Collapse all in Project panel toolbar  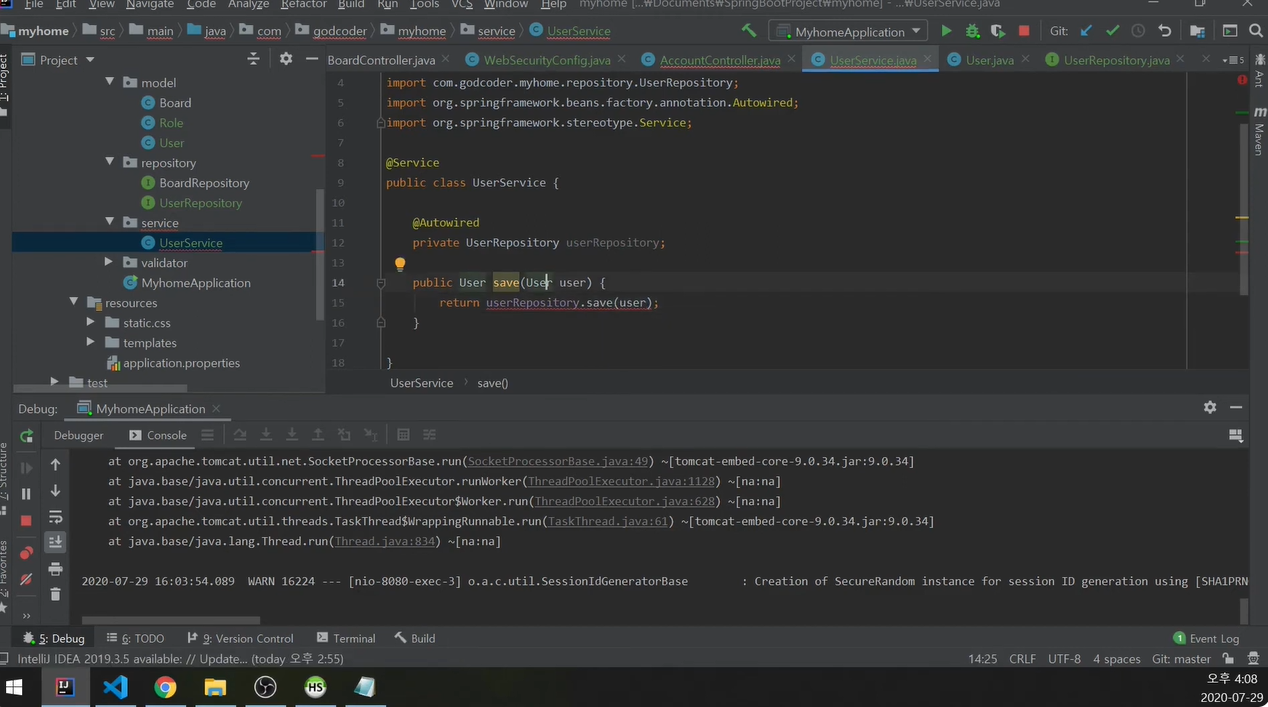[x=253, y=59]
